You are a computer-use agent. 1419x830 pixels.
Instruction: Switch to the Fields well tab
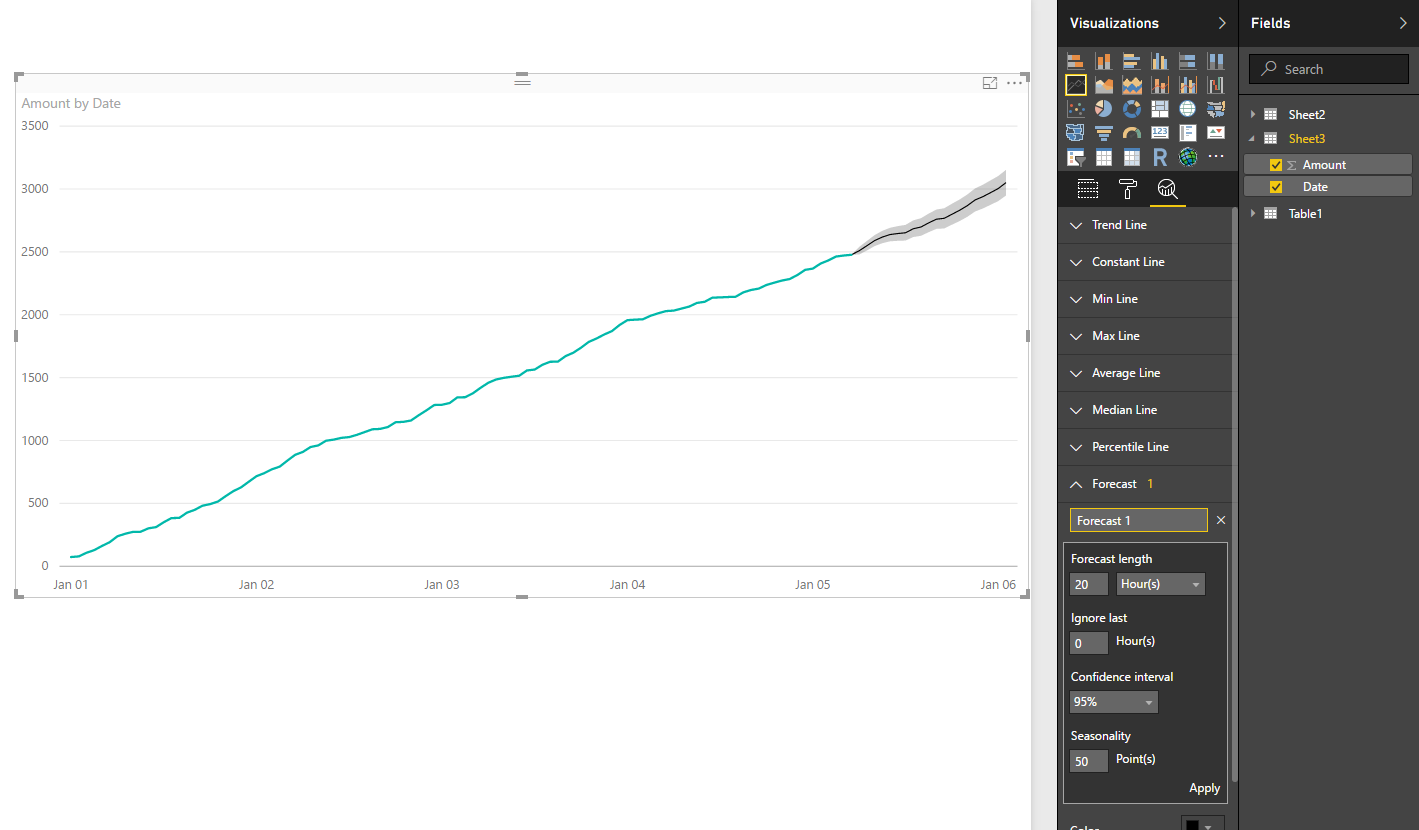point(1088,188)
